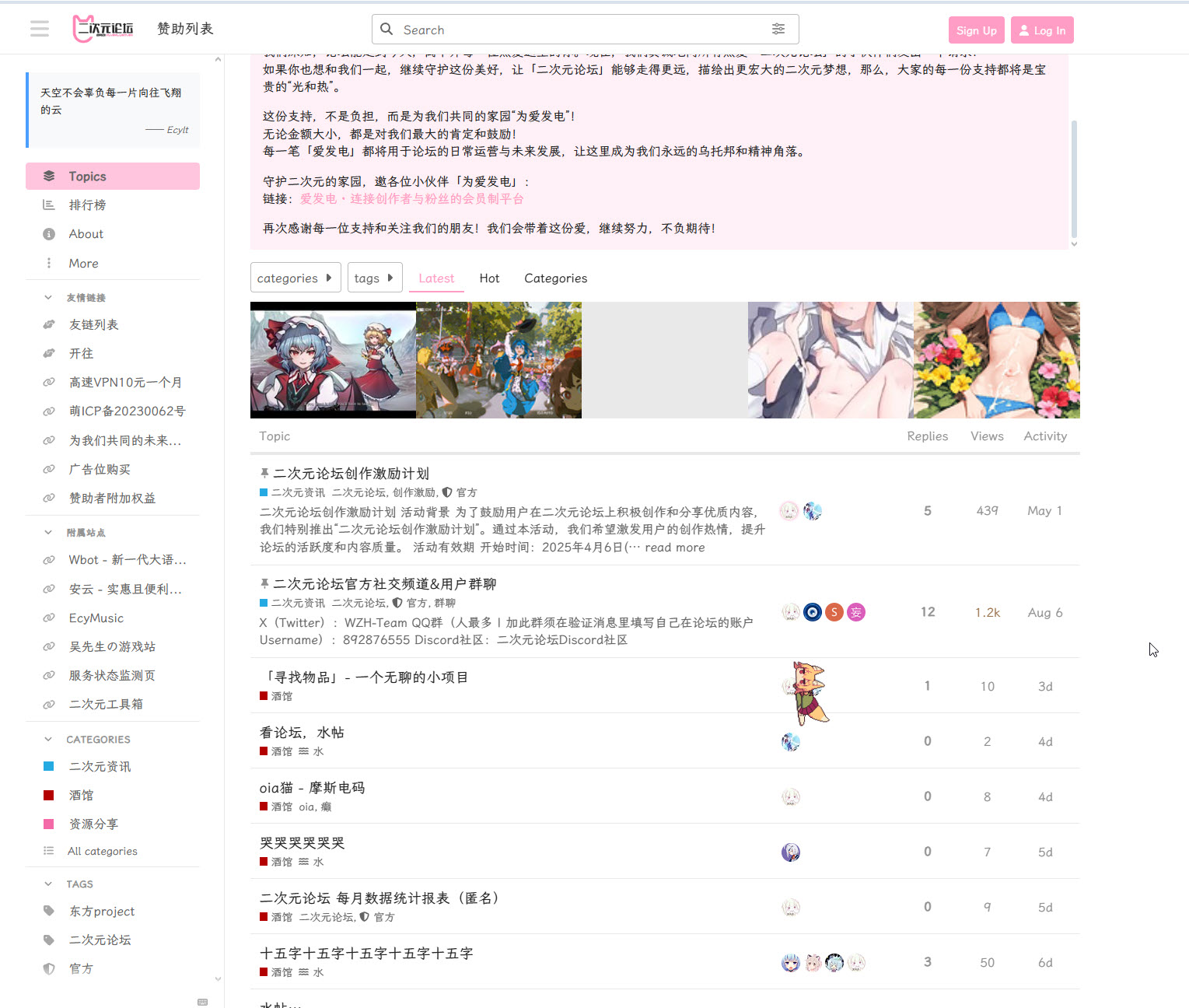Open advanced search filter options icon
Viewport: 1189px width, 1008px height.
[x=778, y=30]
